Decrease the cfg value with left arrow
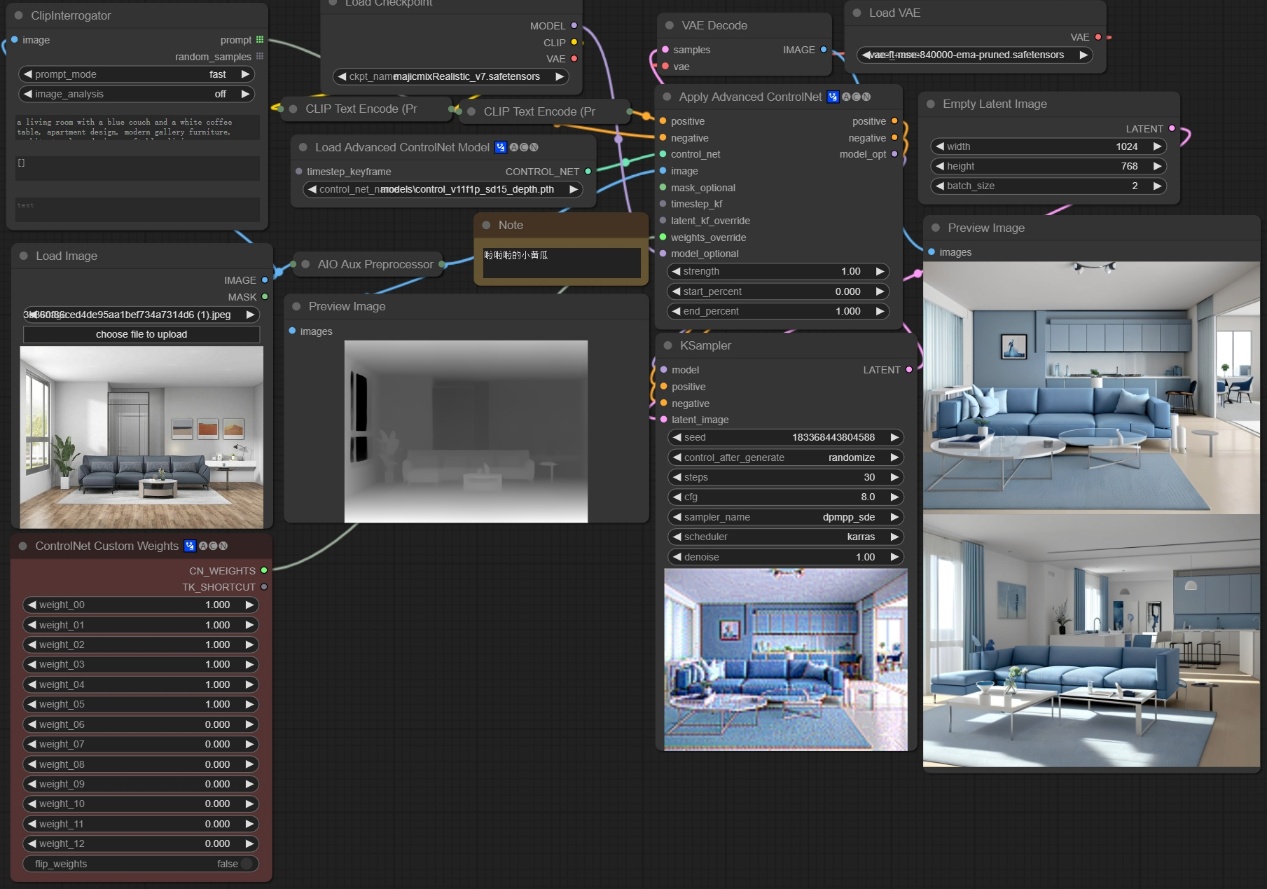1267x889 pixels. (x=676, y=497)
